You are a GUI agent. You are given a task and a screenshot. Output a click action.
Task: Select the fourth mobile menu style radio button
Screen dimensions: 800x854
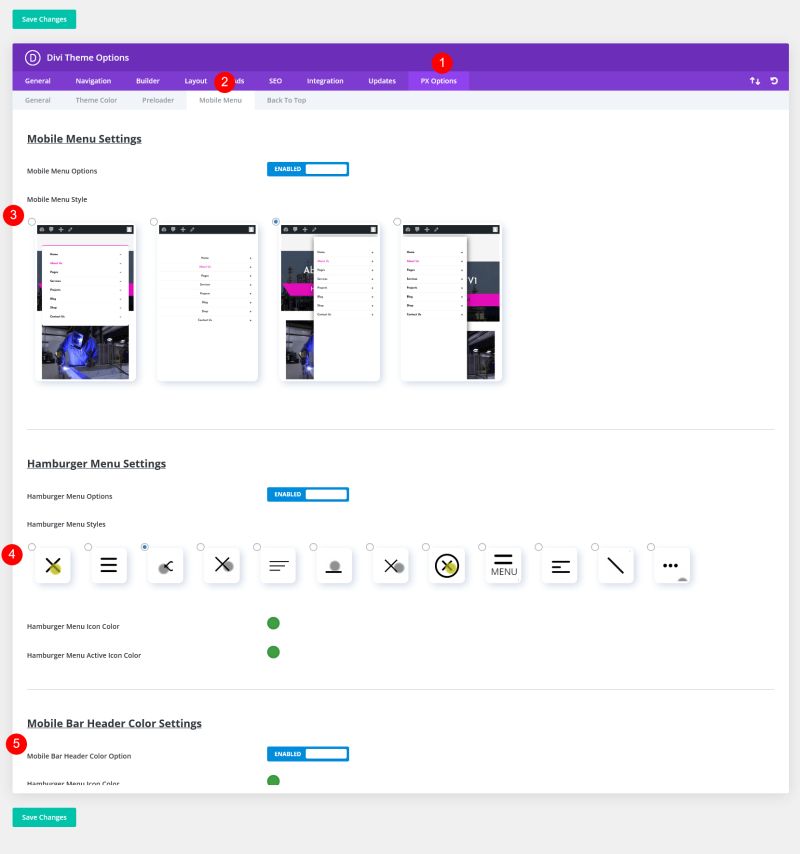coord(397,221)
